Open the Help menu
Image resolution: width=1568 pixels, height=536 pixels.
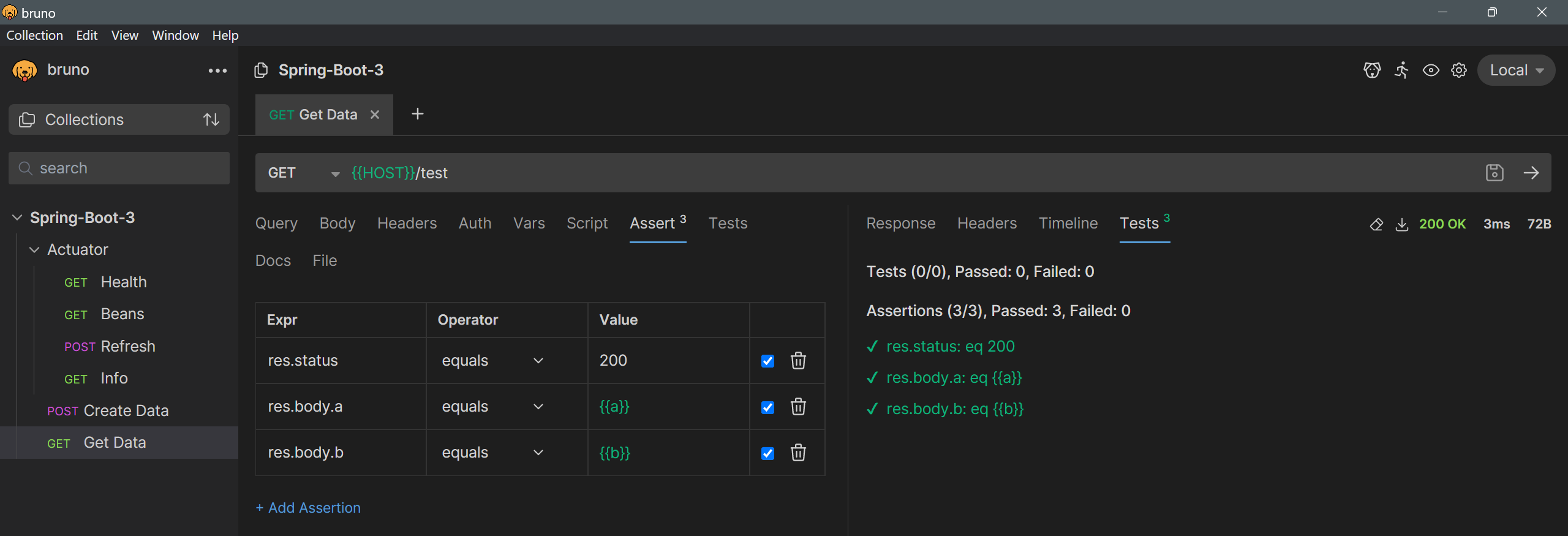pyautogui.click(x=225, y=36)
